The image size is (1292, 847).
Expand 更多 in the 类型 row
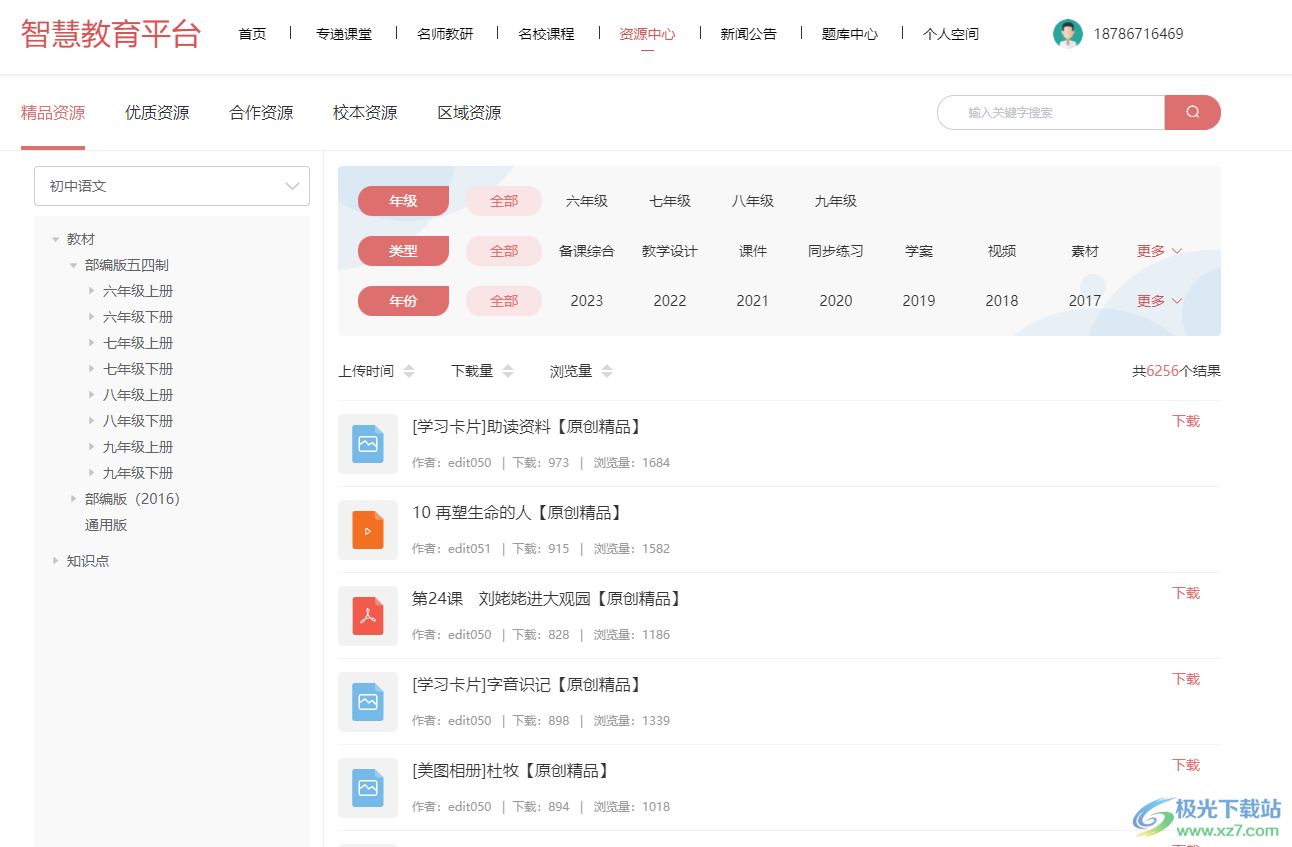[1159, 251]
